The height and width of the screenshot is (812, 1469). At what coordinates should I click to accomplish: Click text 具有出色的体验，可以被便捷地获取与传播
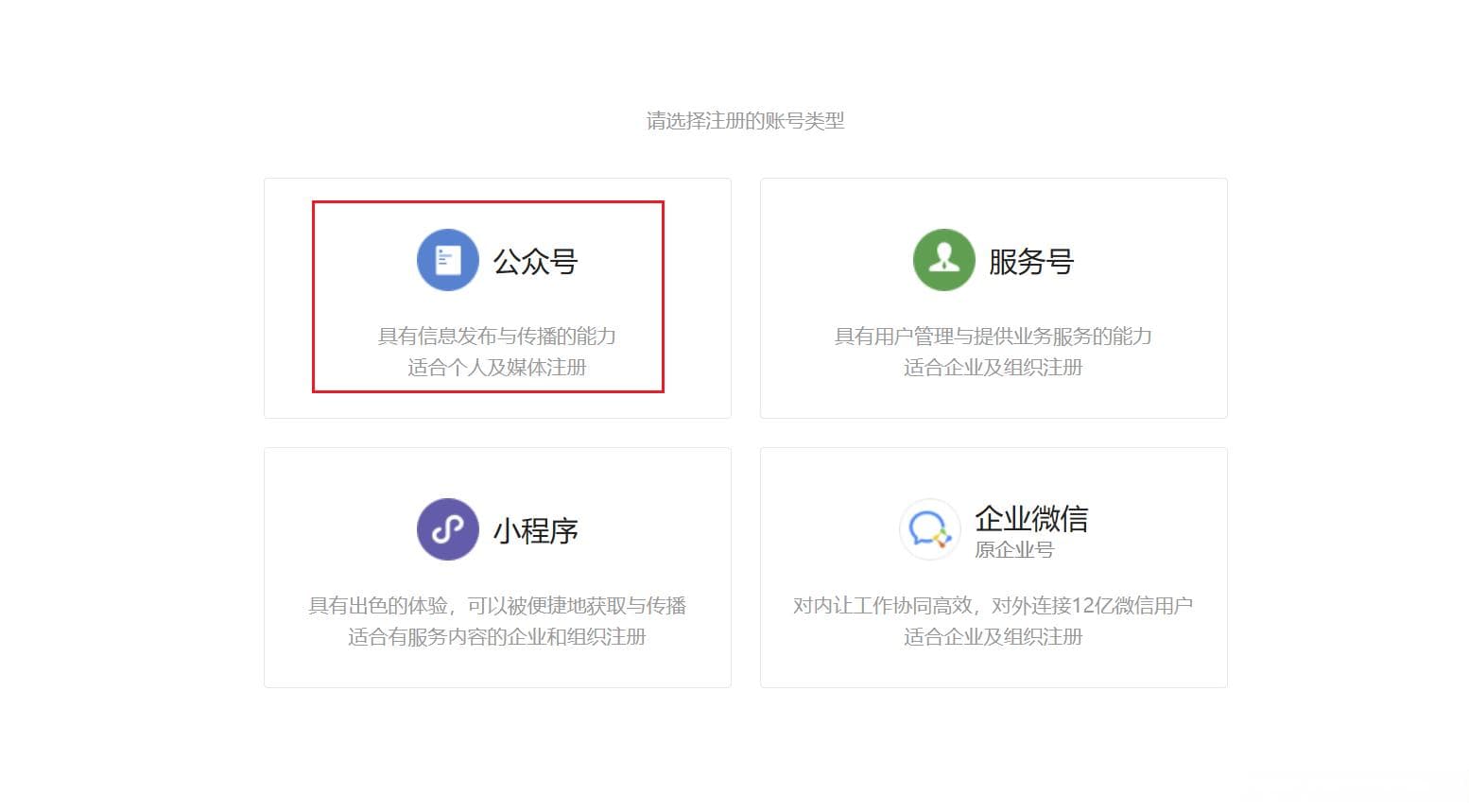click(497, 606)
